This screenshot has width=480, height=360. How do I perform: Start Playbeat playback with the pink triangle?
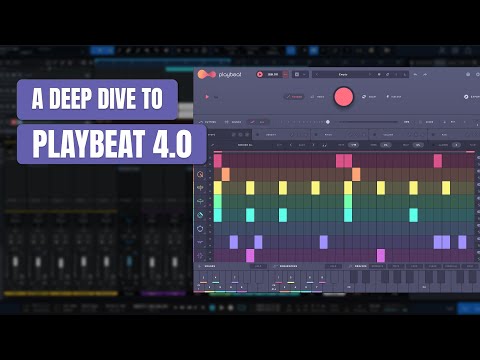point(207,97)
